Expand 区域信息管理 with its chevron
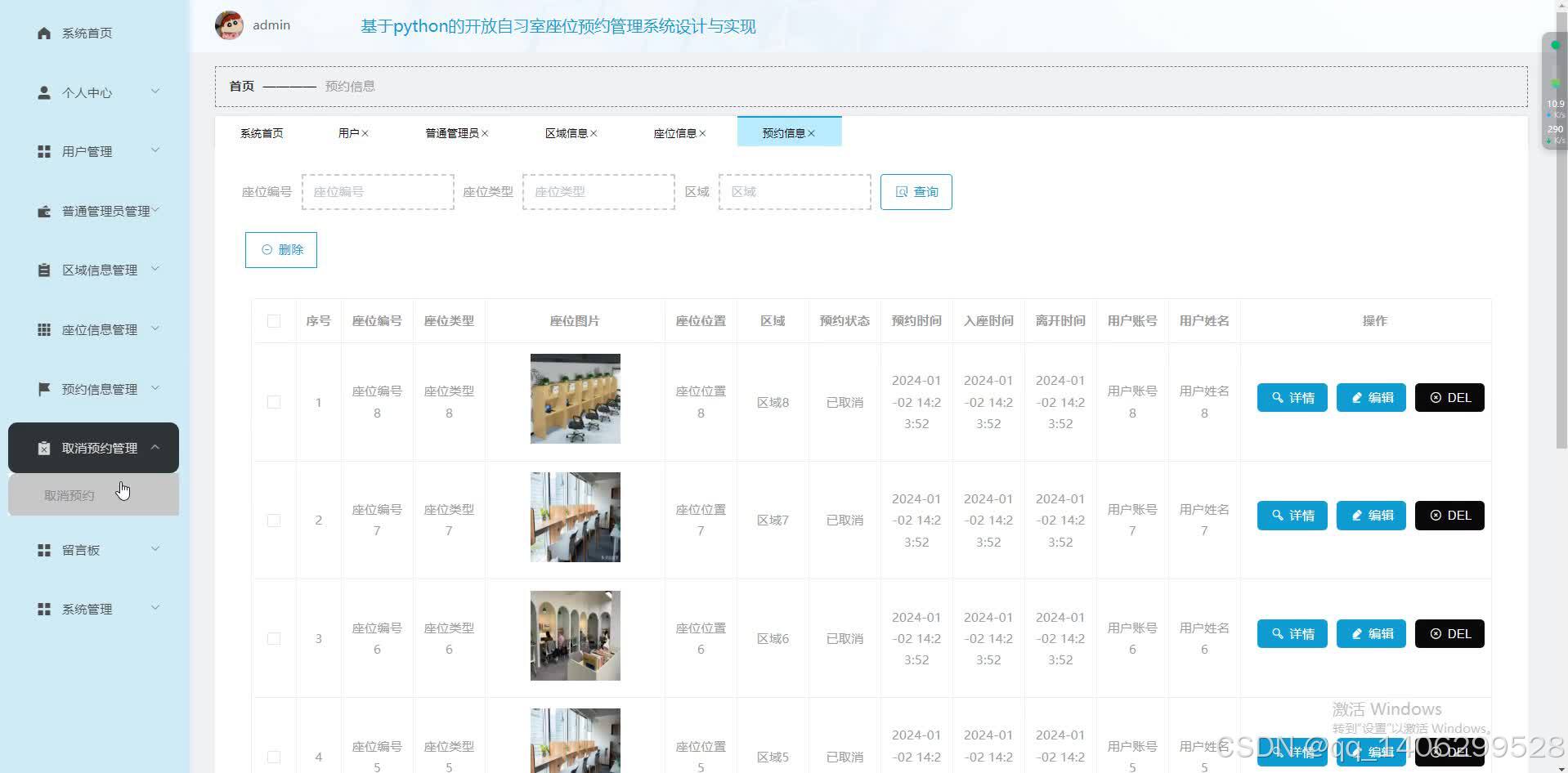 click(x=155, y=269)
